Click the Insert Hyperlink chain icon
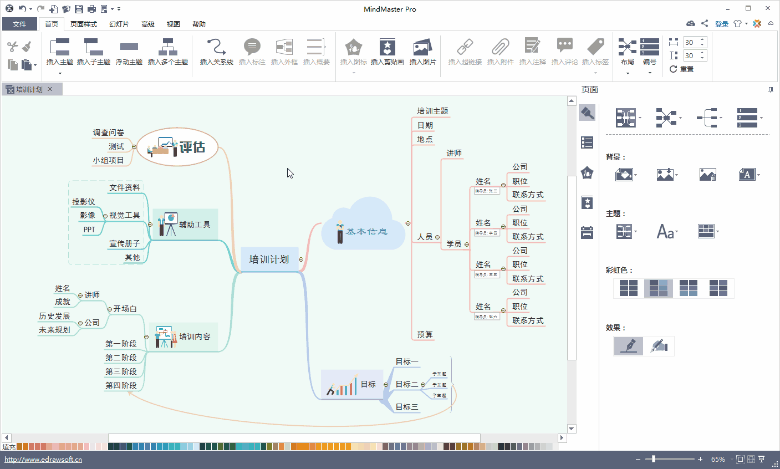 tap(465, 47)
